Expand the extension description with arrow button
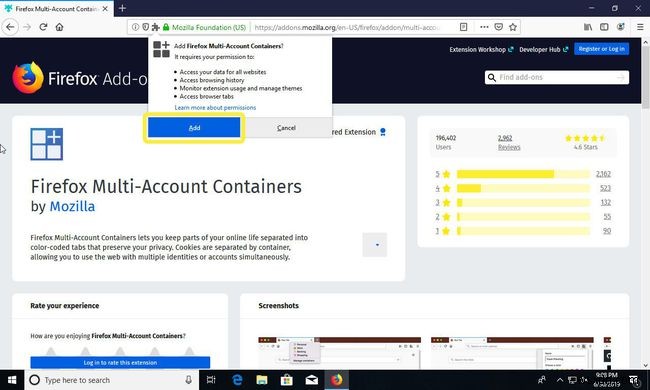The image size is (650, 390). pos(375,245)
